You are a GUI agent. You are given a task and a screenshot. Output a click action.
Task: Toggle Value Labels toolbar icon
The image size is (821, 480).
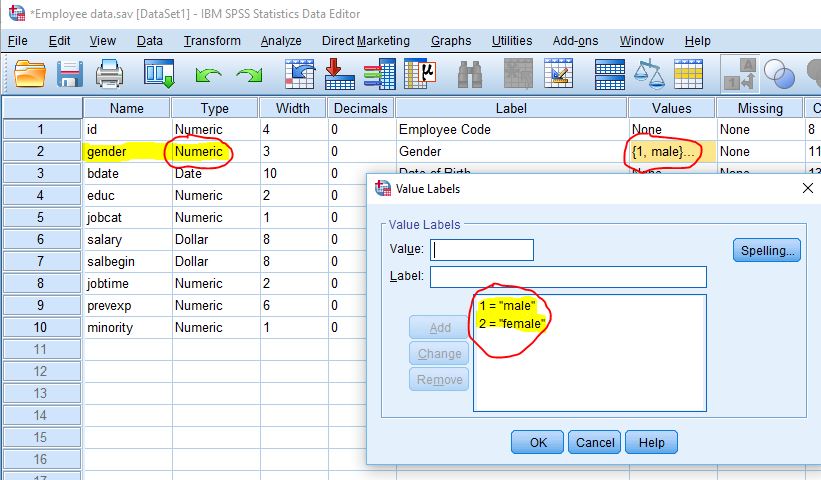(x=739, y=73)
